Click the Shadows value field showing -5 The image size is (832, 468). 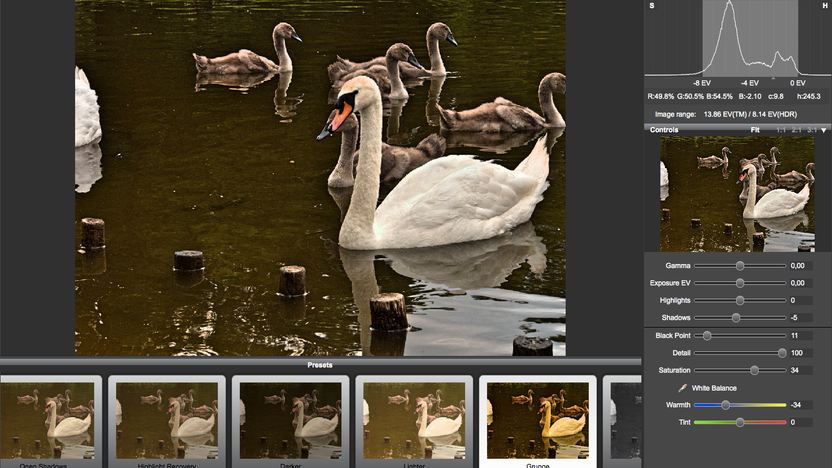(x=801, y=318)
